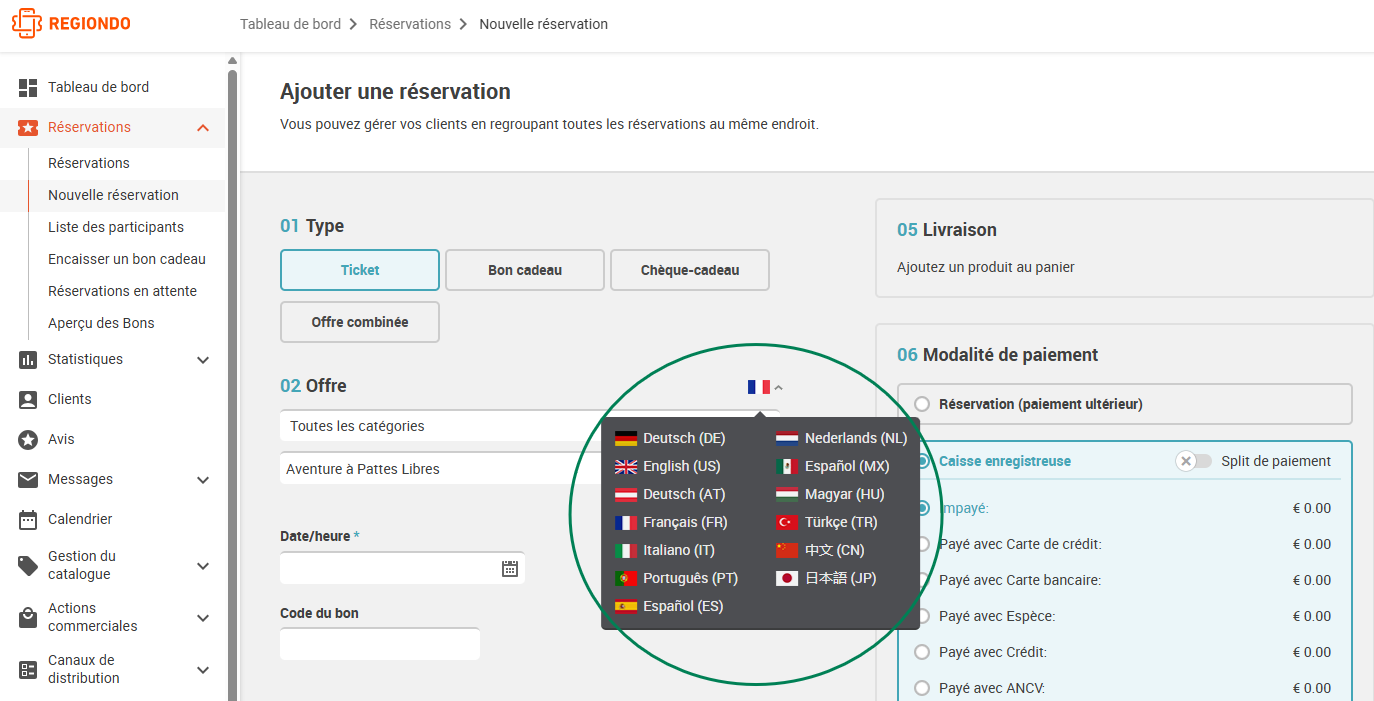Click the Bon cadeau type button

[525, 270]
